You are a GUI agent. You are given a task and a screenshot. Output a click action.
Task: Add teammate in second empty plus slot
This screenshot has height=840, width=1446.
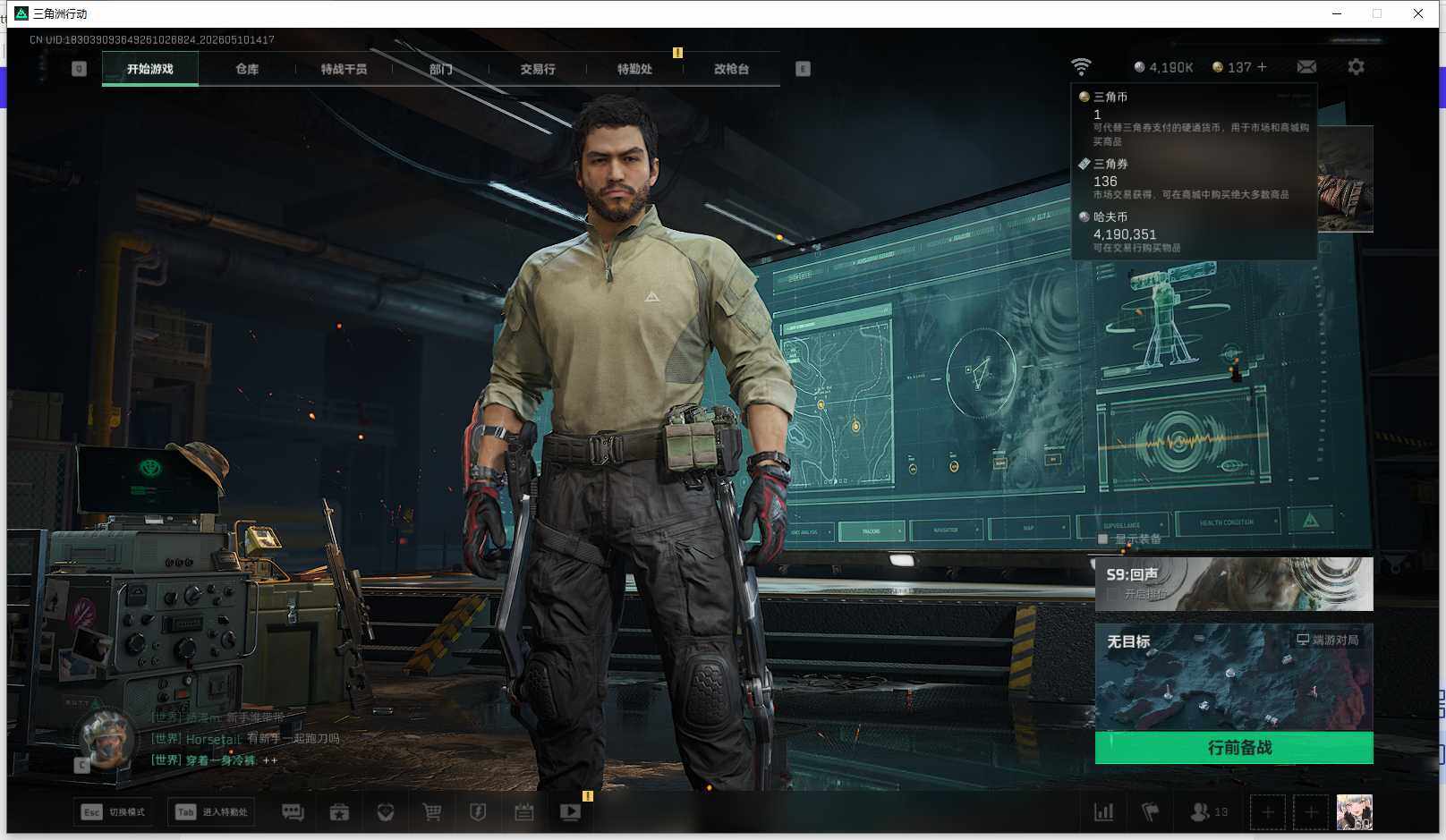point(1311,812)
